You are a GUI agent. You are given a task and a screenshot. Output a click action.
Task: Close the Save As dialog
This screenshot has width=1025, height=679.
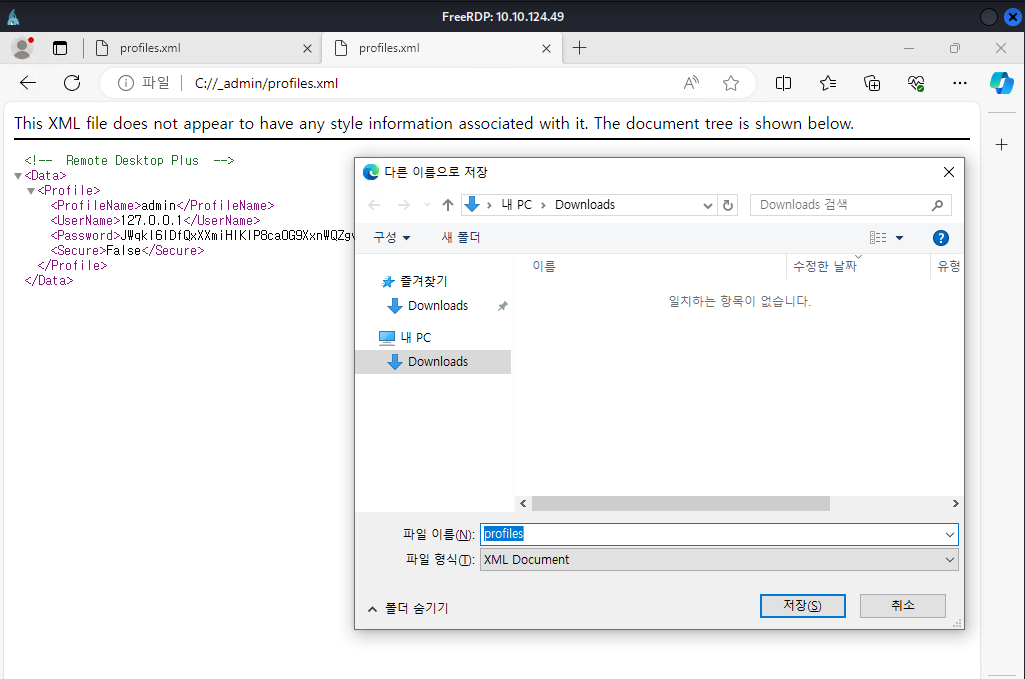(x=949, y=172)
